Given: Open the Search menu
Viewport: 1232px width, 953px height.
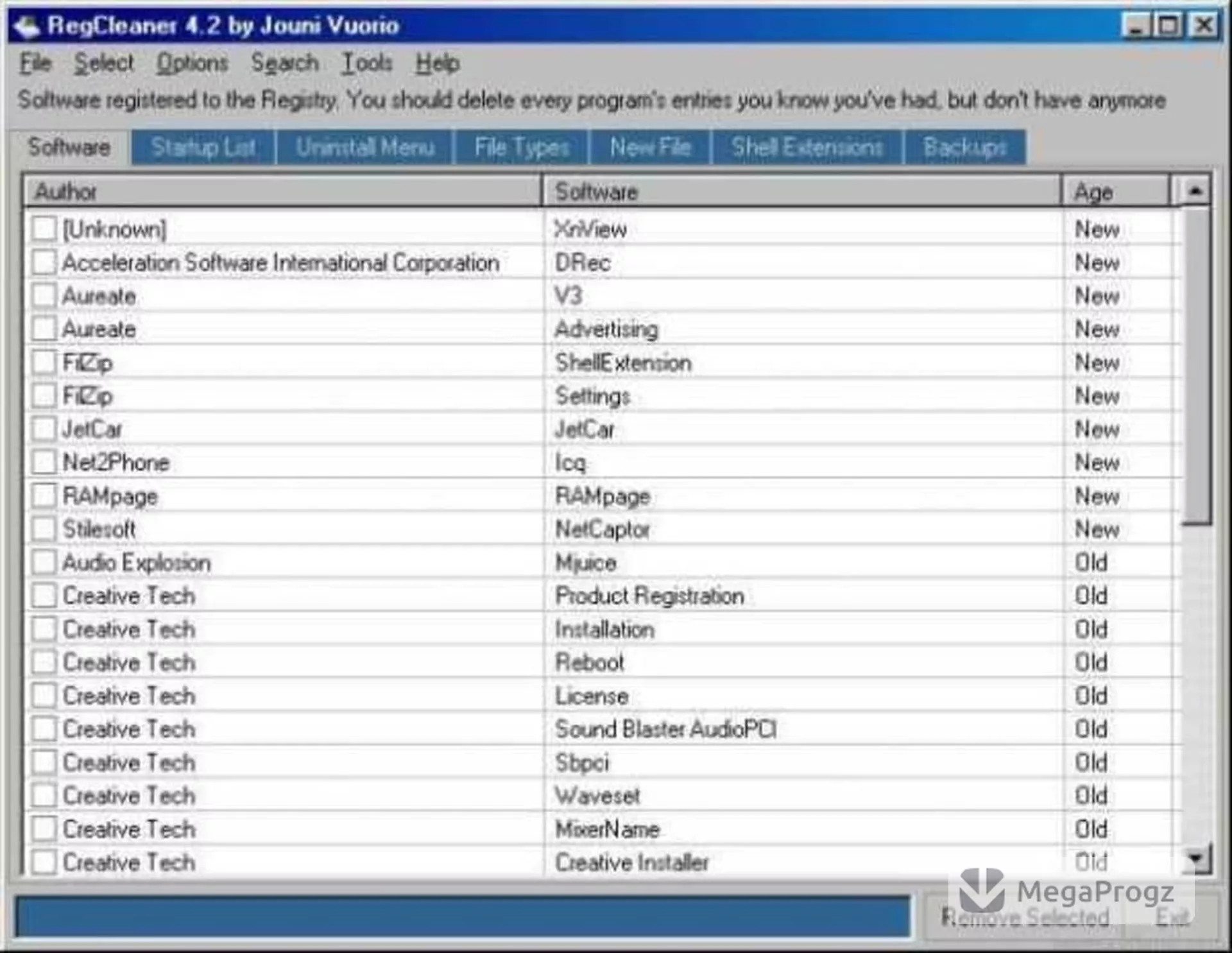Looking at the screenshot, I should pos(285,63).
